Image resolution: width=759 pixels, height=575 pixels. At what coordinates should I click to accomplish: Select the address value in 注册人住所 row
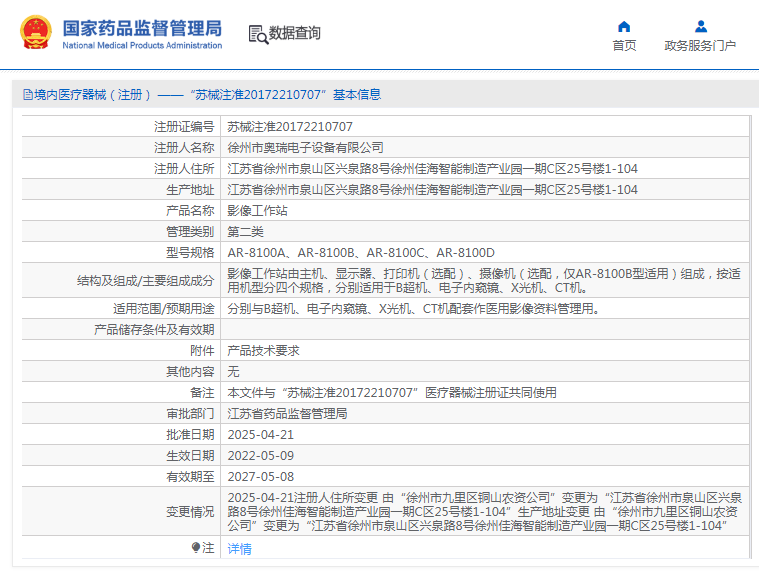click(432, 168)
